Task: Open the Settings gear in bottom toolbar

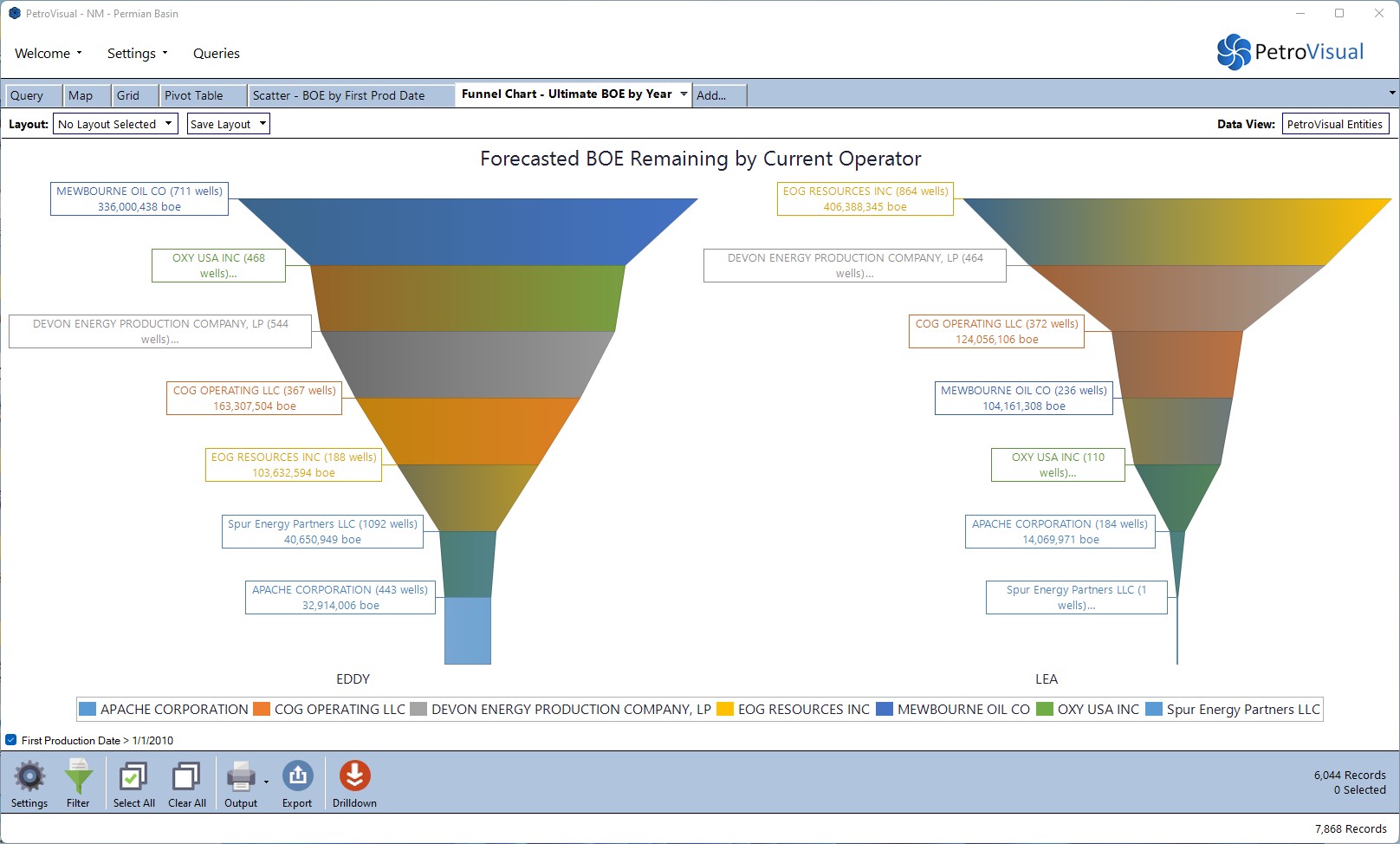Action: [29, 777]
